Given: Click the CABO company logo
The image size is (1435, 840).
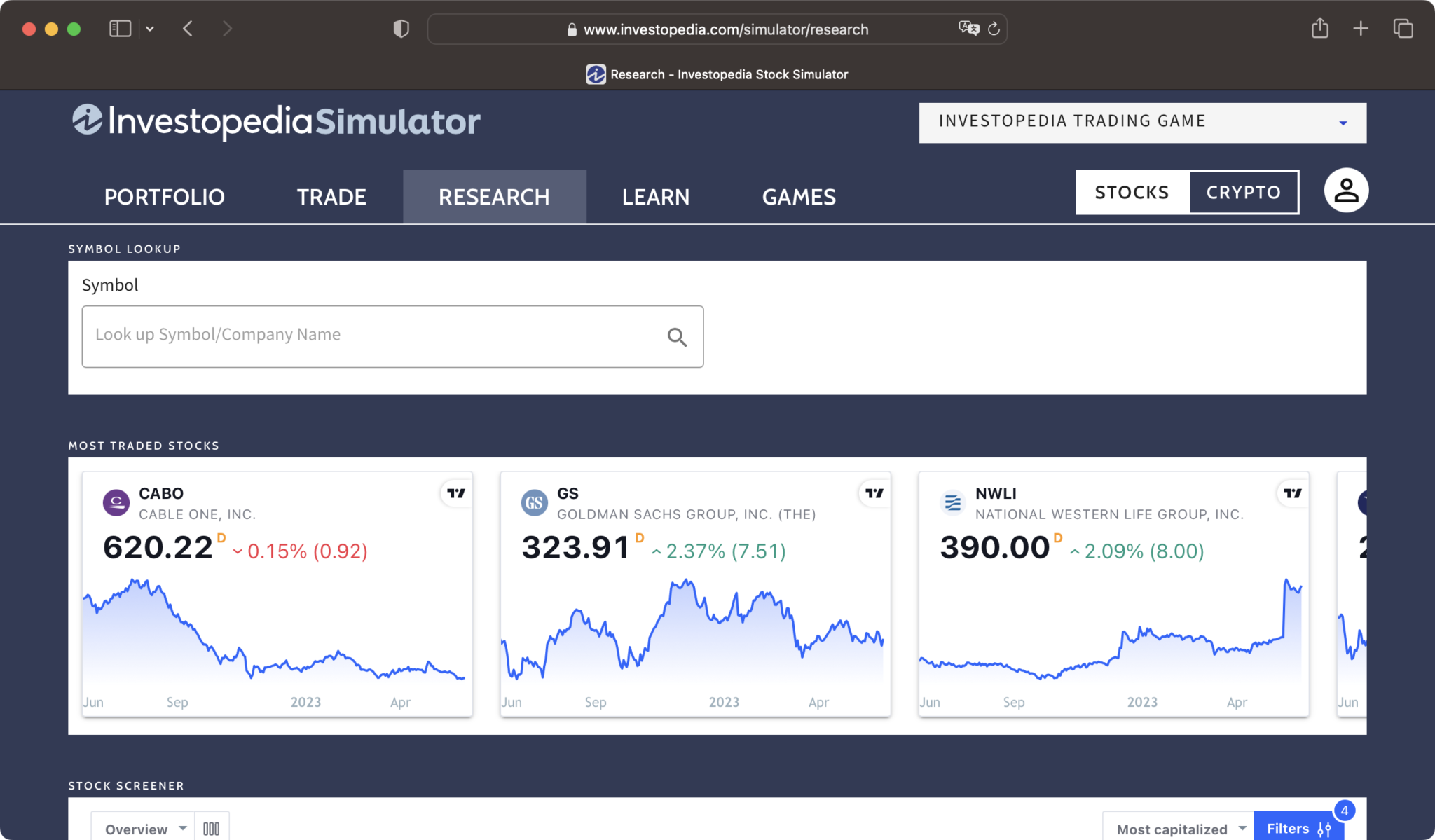Looking at the screenshot, I should [x=116, y=502].
